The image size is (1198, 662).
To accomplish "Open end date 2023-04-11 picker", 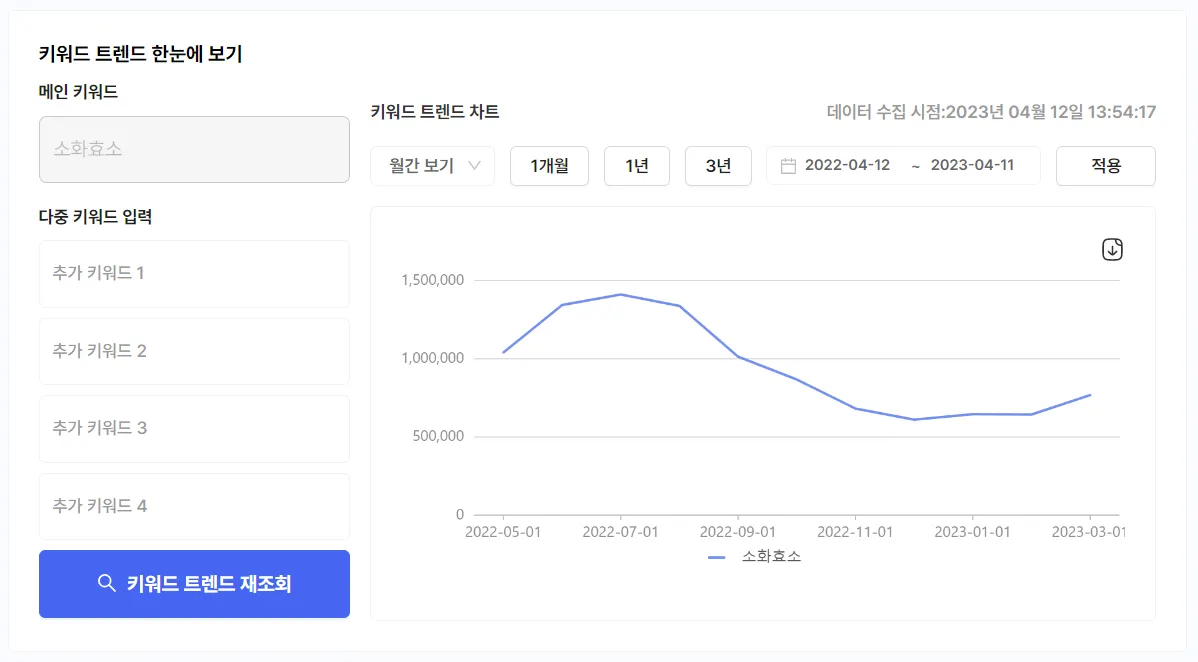I will [x=972, y=166].
